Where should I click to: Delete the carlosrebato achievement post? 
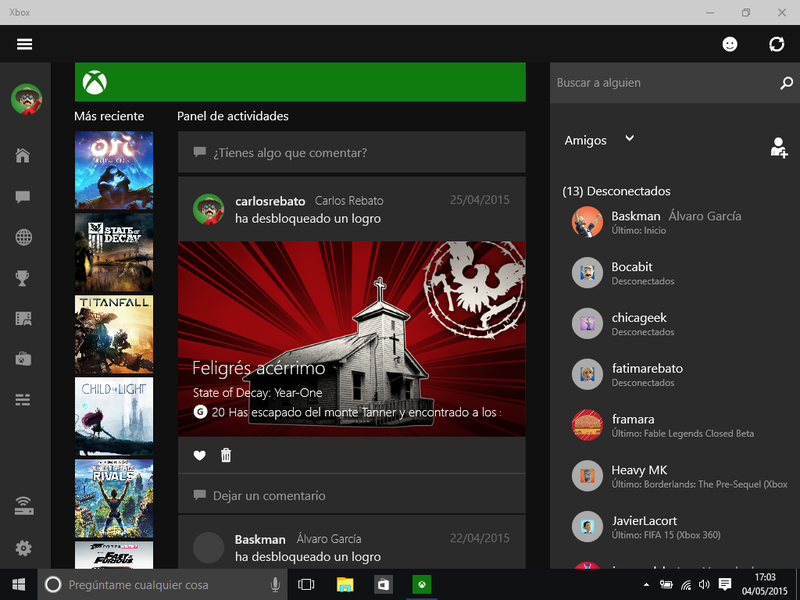click(226, 455)
